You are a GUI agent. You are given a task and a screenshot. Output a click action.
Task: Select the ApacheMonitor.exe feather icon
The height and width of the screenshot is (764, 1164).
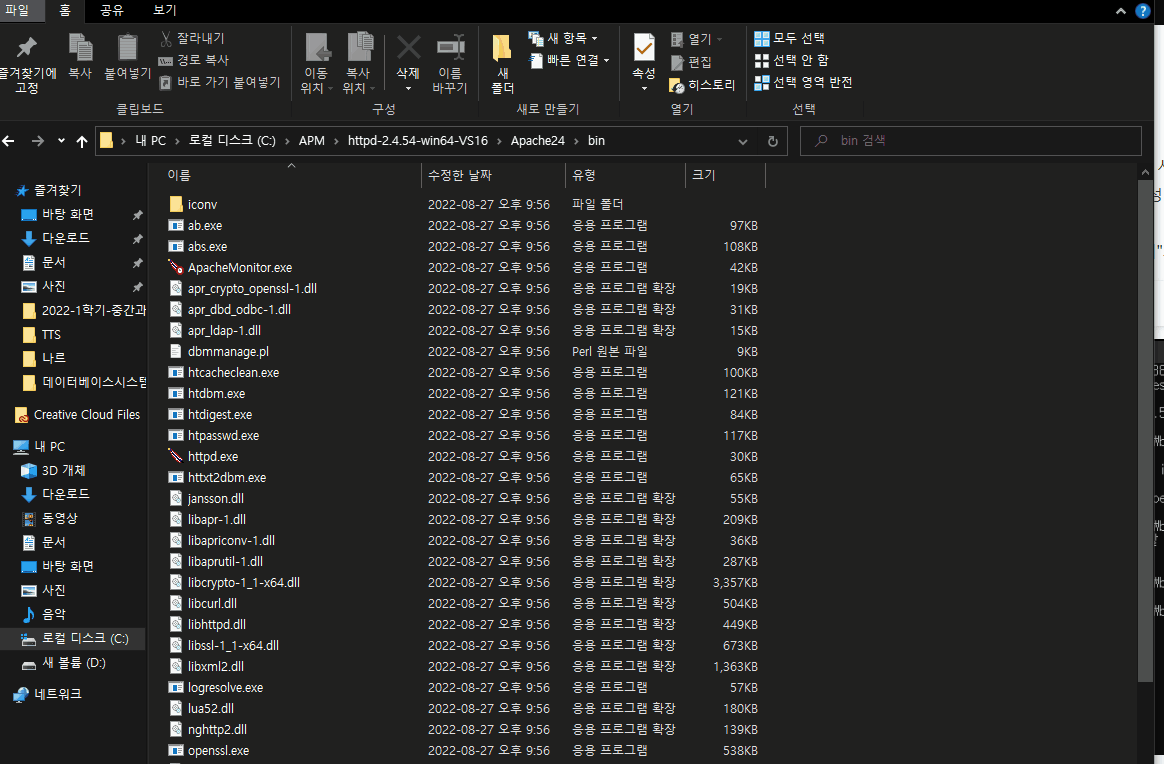[x=176, y=267]
